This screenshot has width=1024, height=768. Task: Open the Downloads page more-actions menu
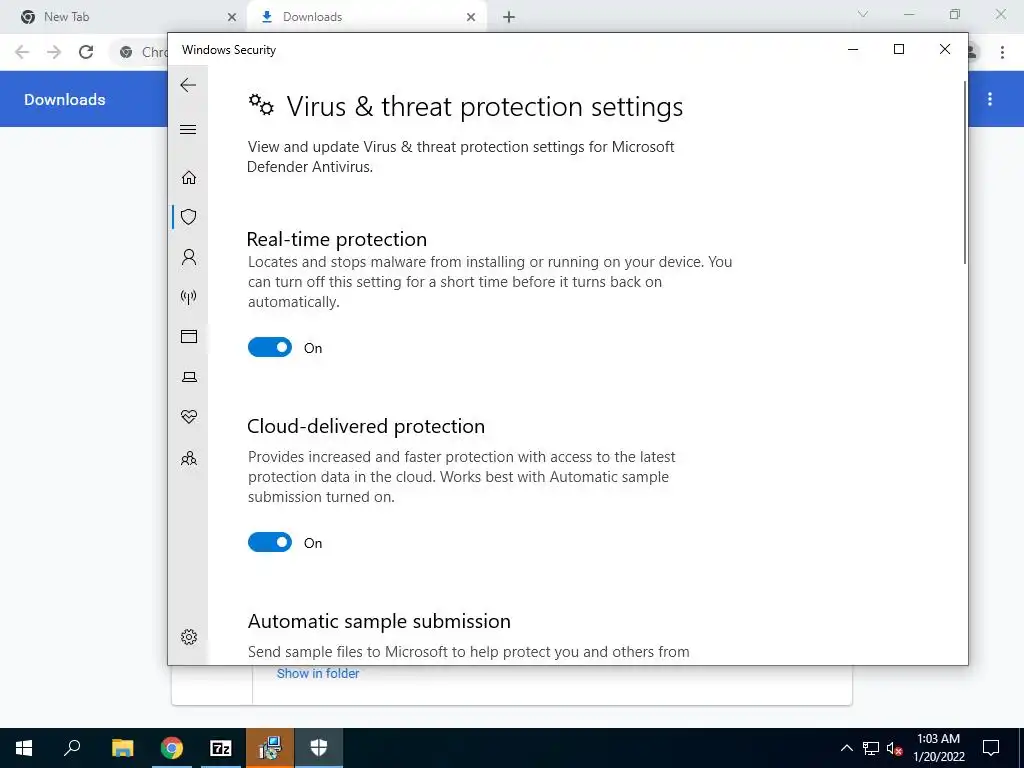click(x=990, y=99)
